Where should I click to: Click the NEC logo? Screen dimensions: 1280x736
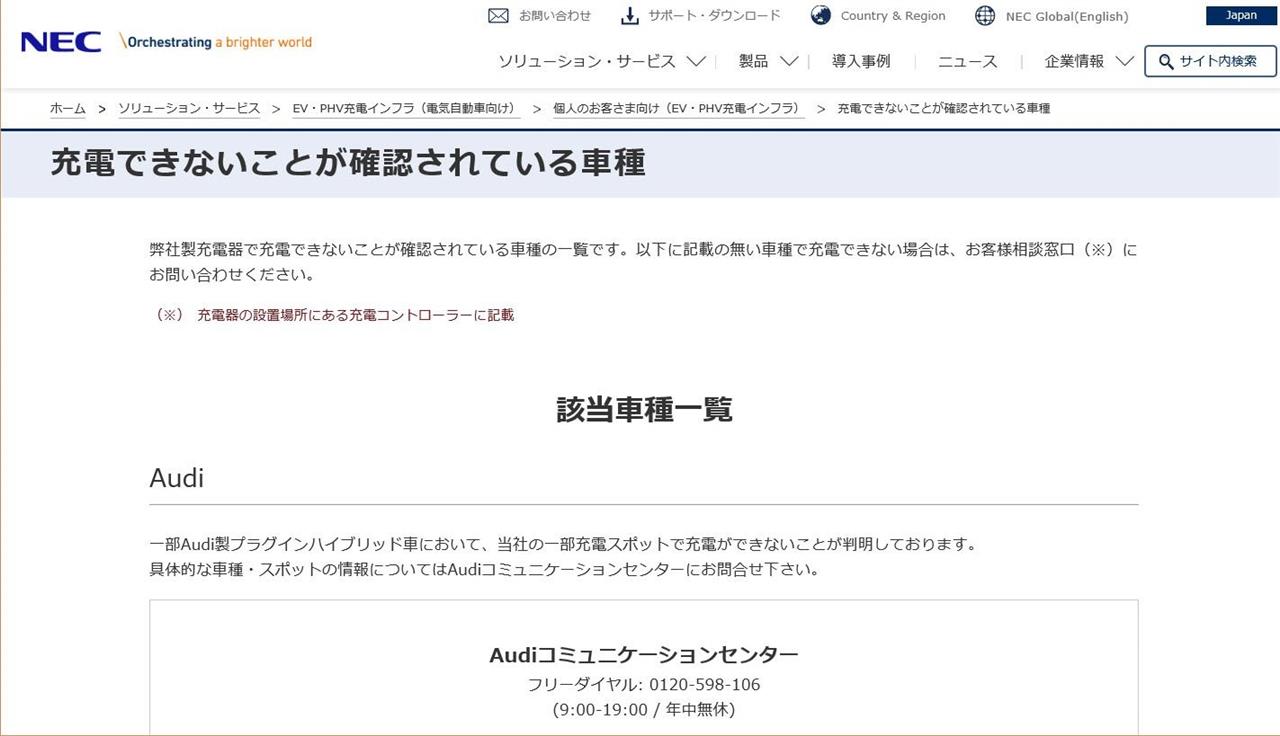pos(61,42)
